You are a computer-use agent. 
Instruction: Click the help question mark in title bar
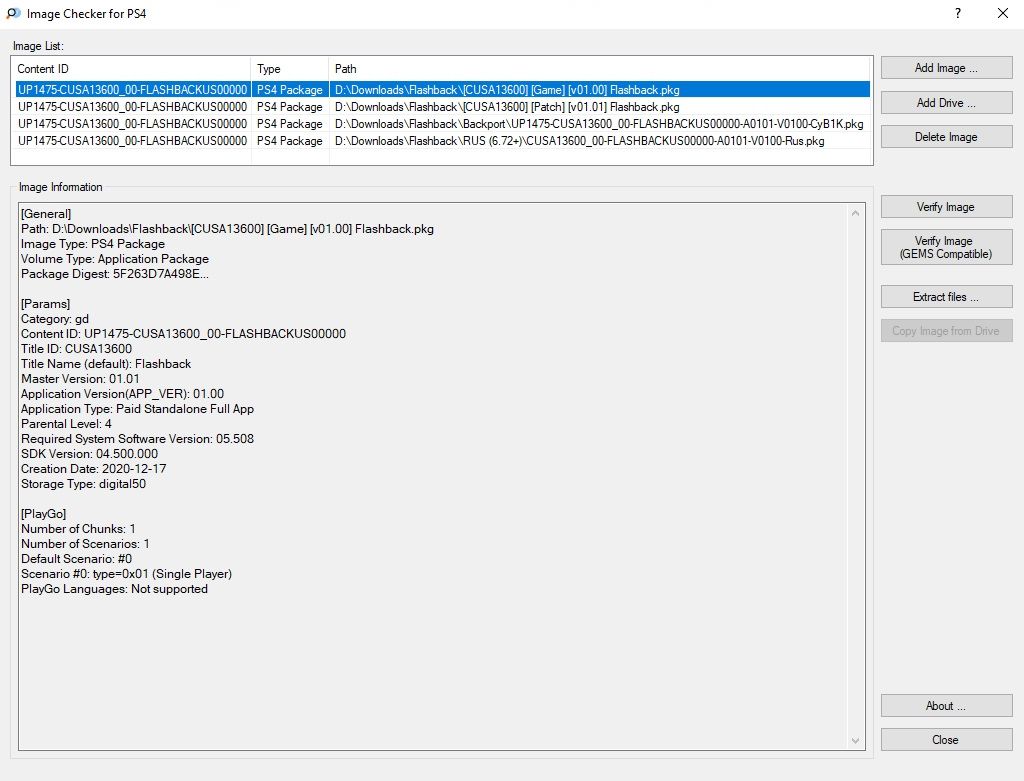pos(957,13)
